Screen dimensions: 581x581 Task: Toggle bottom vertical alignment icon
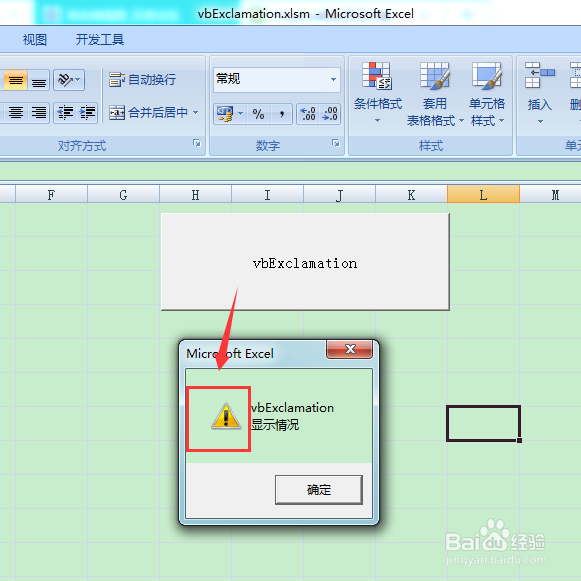[x=39, y=80]
